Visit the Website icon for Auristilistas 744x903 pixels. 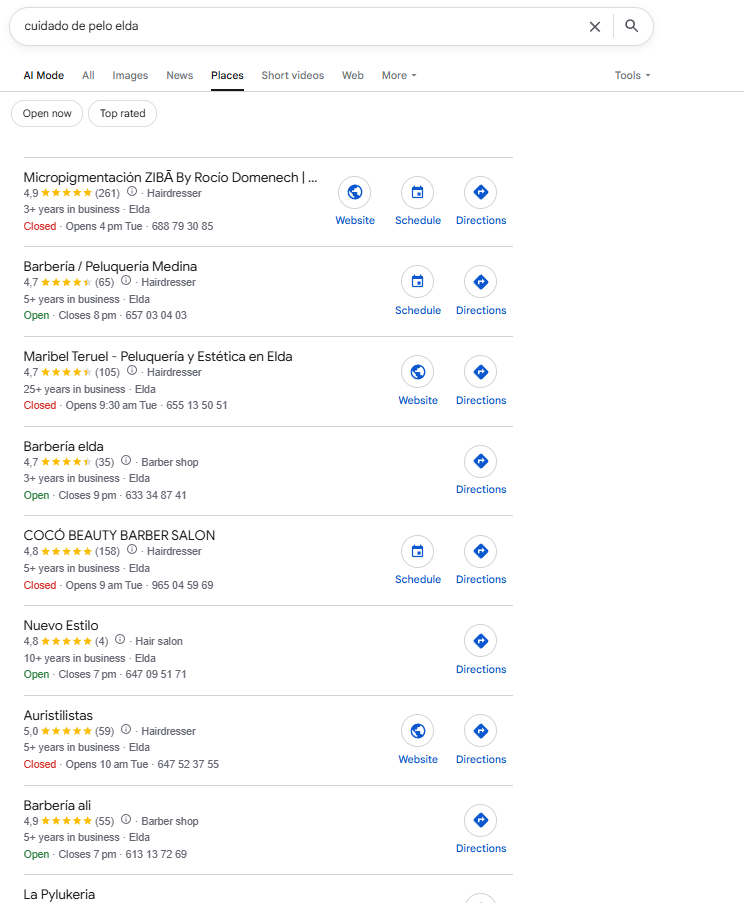pos(417,731)
